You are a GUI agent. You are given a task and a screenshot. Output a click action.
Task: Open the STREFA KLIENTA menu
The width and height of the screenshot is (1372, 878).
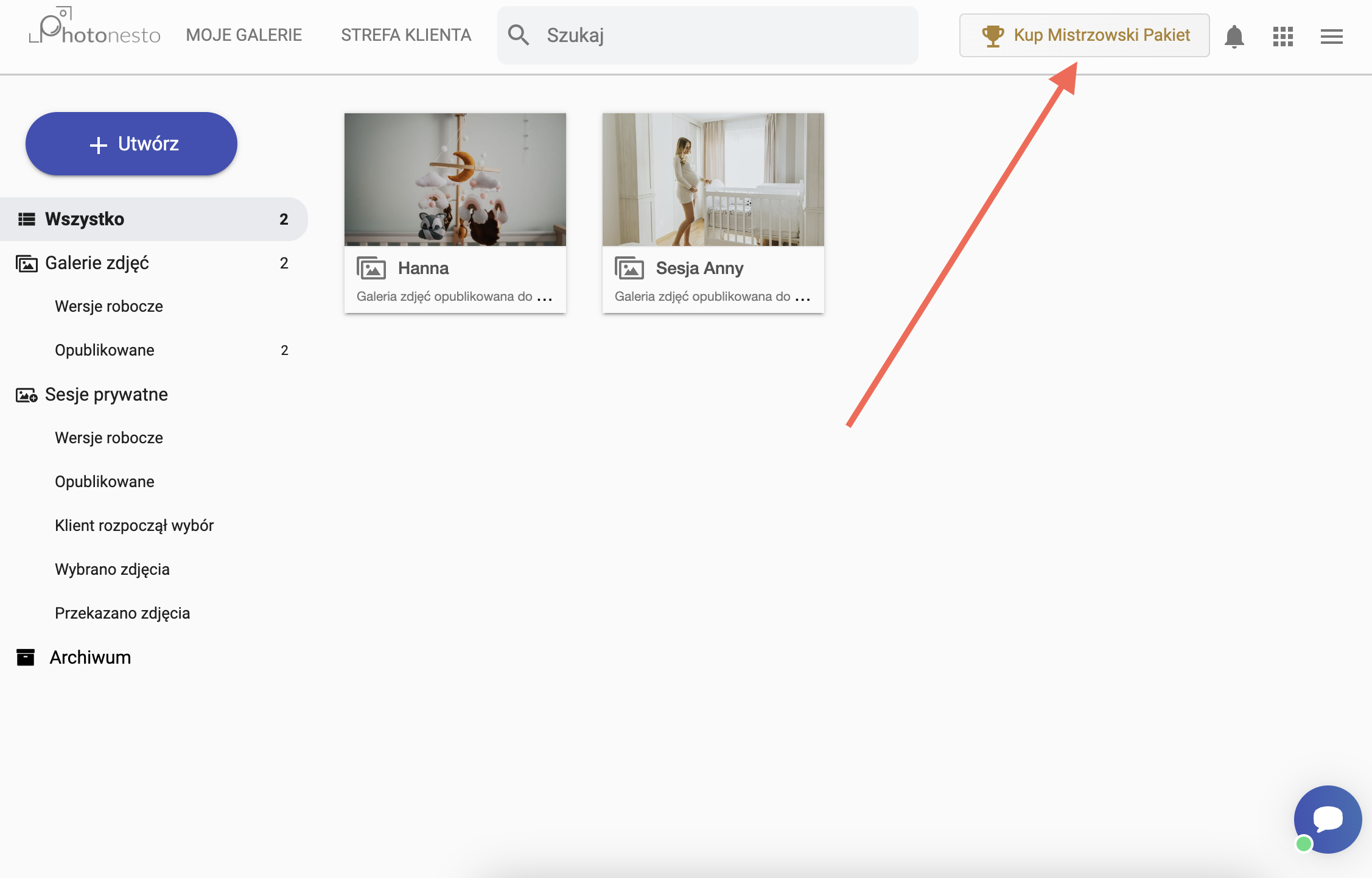(406, 35)
